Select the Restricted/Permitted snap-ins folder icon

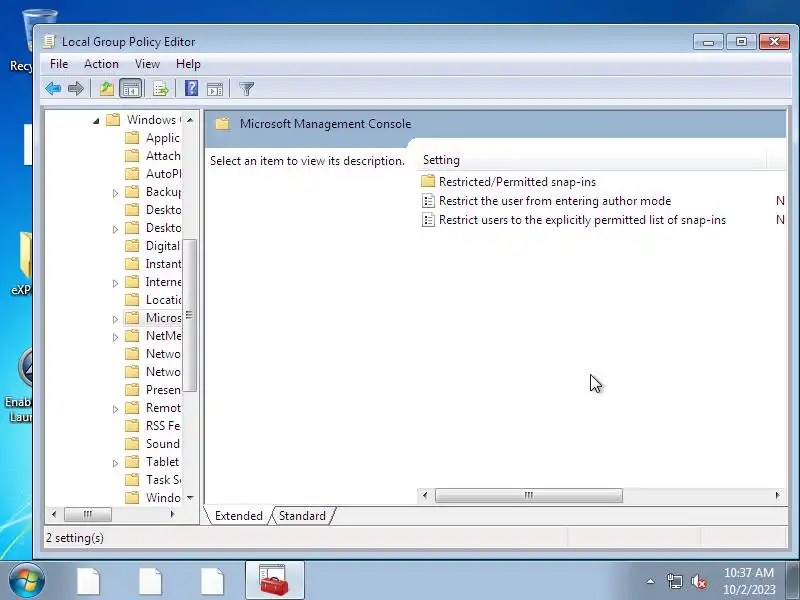[x=428, y=181]
